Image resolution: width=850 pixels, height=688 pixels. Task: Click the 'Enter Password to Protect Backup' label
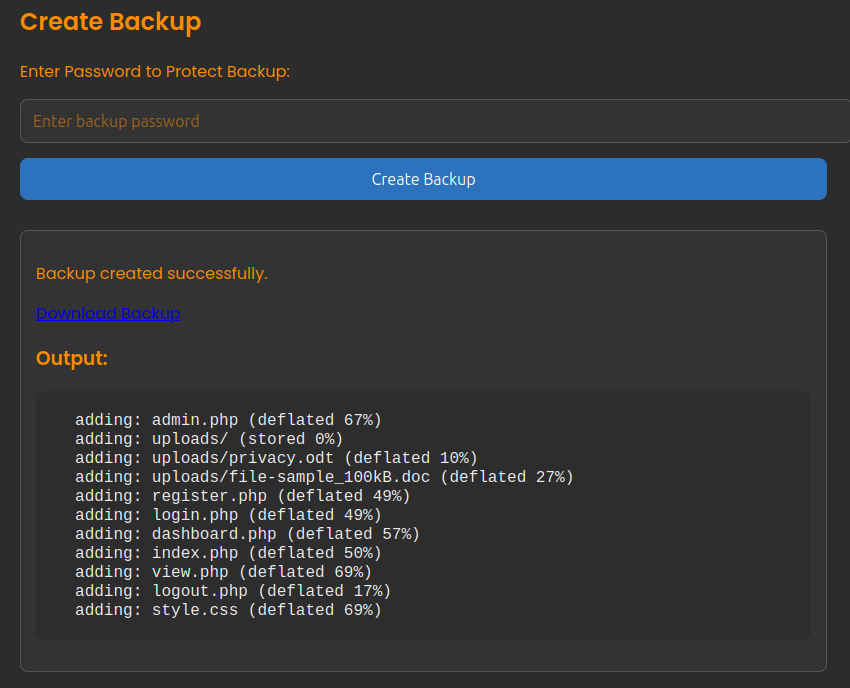155,71
